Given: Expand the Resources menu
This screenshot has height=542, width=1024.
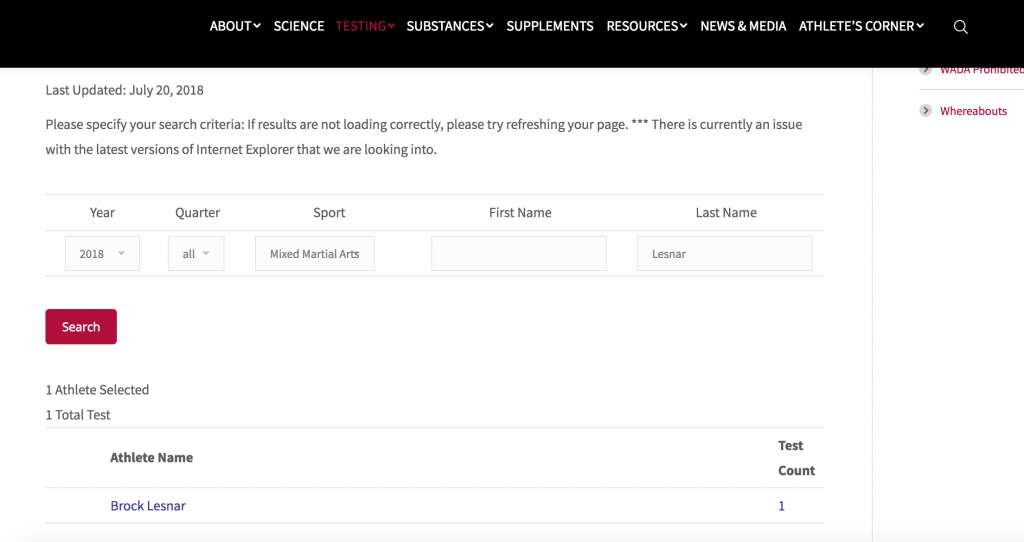Looking at the screenshot, I should pyautogui.click(x=647, y=26).
